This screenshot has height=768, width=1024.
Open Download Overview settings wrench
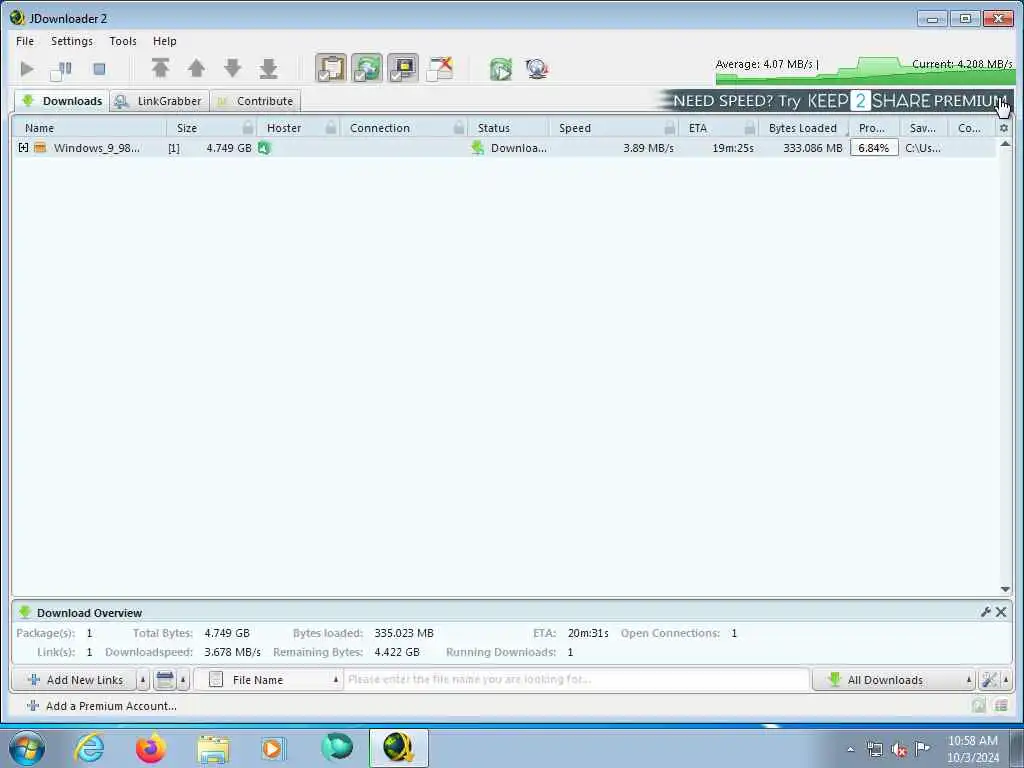(986, 612)
